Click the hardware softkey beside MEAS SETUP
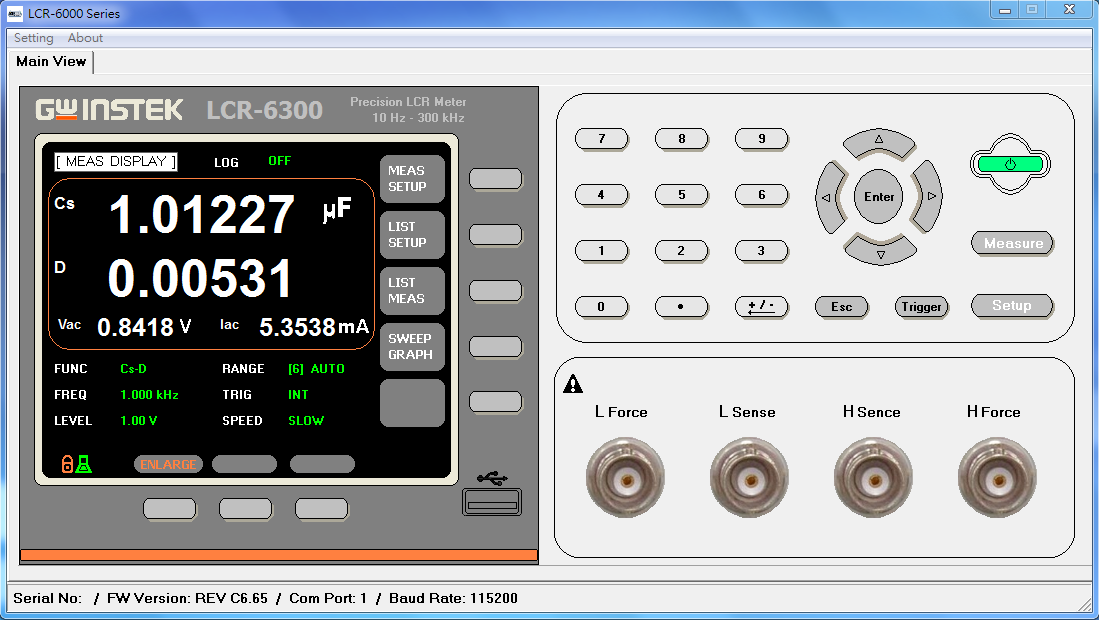The height and width of the screenshot is (620, 1099). [x=496, y=179]
